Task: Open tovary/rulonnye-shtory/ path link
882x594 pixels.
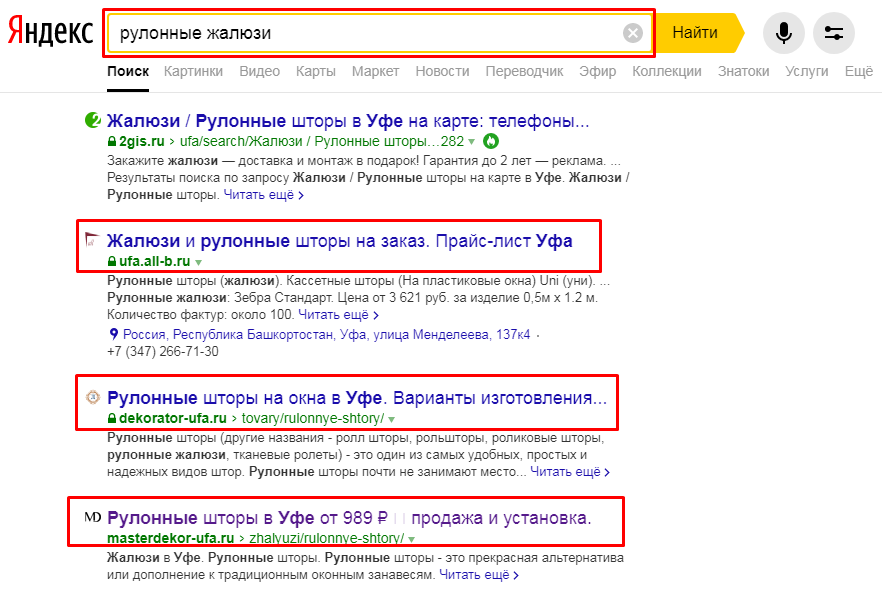Action: (x=313, y=418)
